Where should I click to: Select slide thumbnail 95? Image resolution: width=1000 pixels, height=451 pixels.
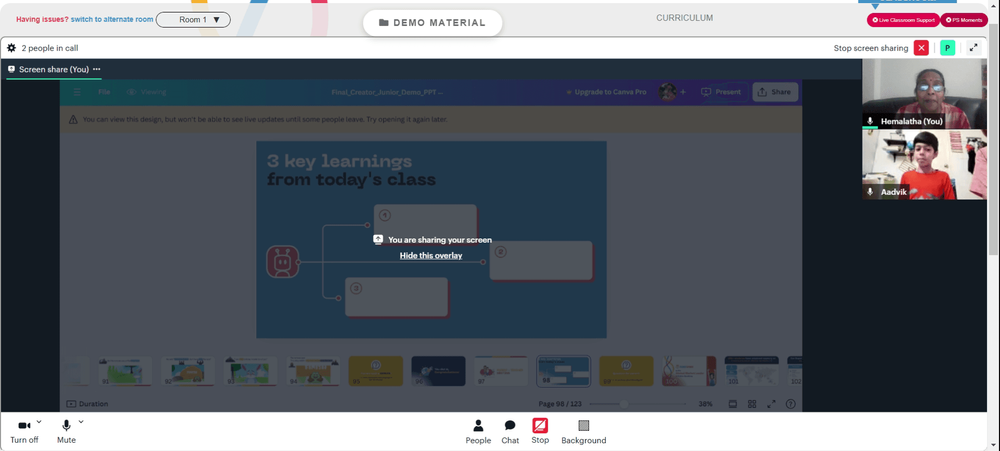click(x=376, y=371)
